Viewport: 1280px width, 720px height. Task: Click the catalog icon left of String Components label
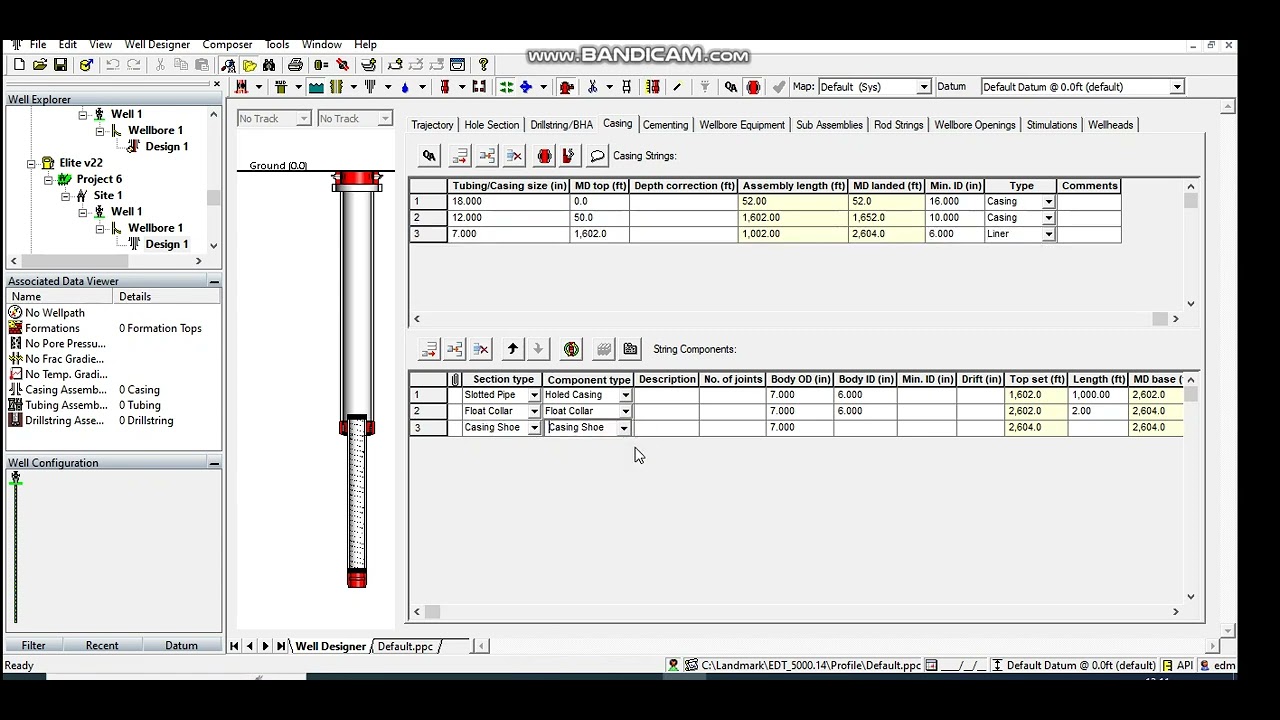point(630,349)
